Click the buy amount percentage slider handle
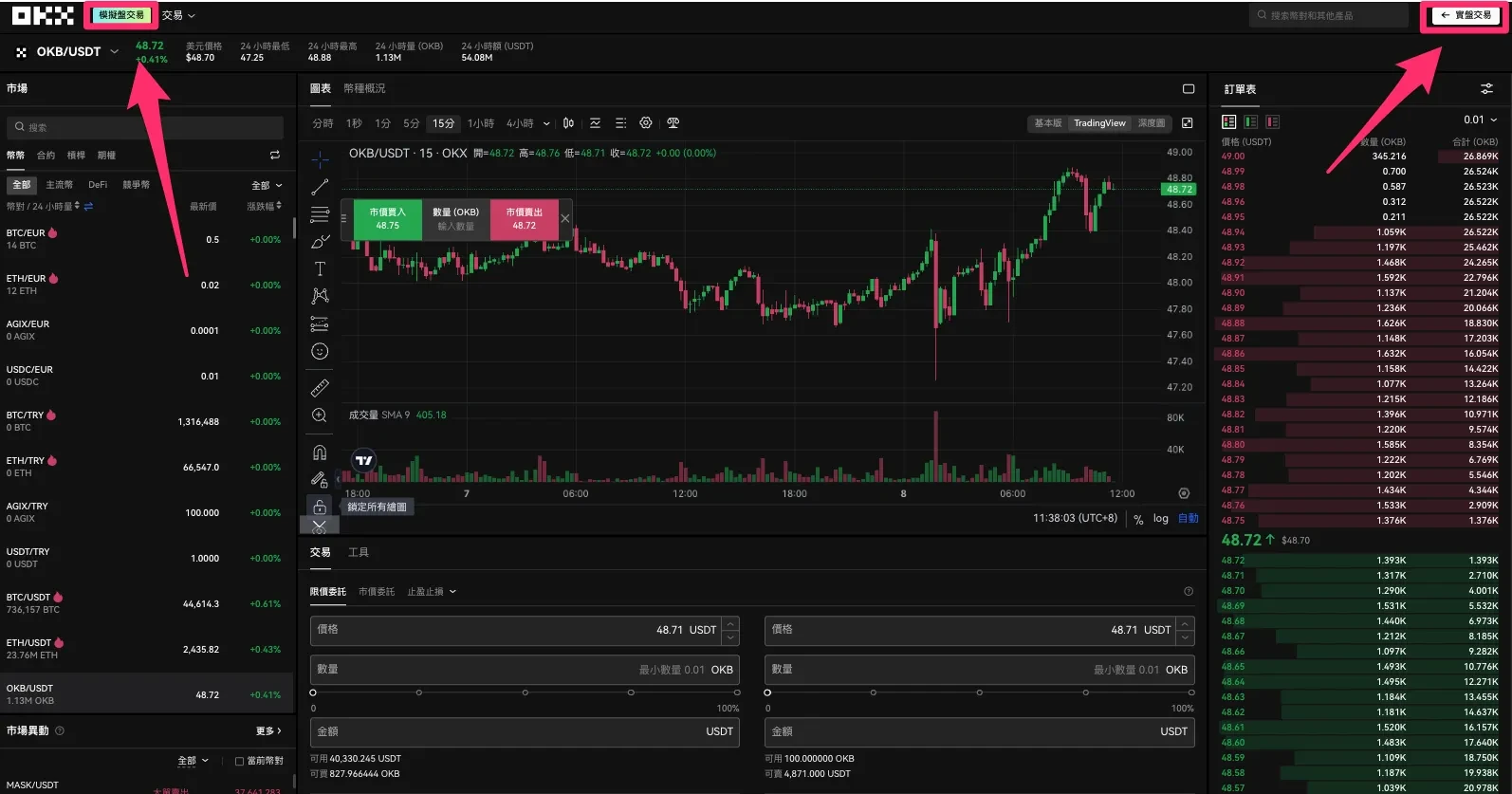Screen dimensions: 1512x794 (313, 692)
